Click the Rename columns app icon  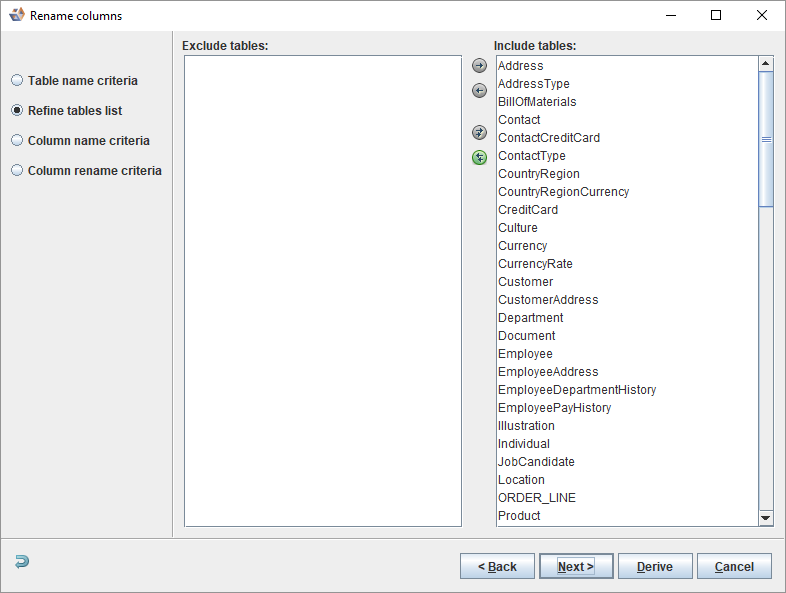pos(17,15)
